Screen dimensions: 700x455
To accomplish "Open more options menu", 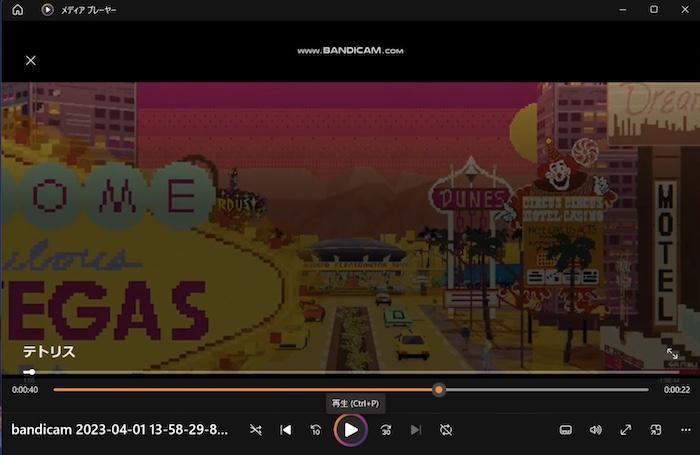I will (x=686, y=430).
